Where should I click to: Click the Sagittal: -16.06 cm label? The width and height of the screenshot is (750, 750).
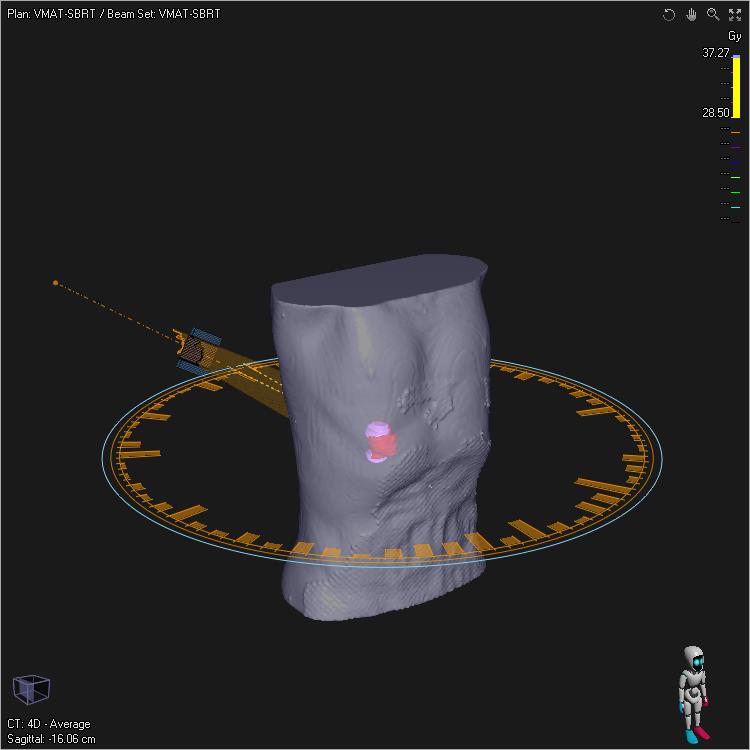51,739
